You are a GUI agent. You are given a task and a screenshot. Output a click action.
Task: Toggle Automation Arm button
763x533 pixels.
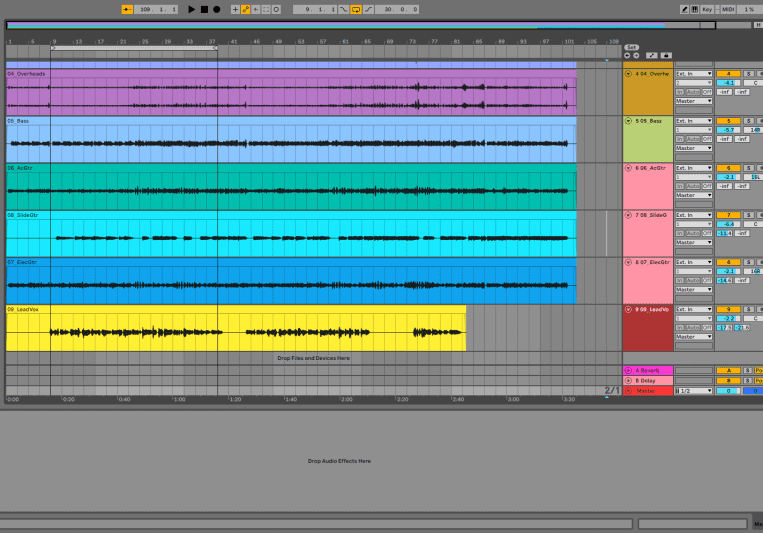(x=246, y=9)
